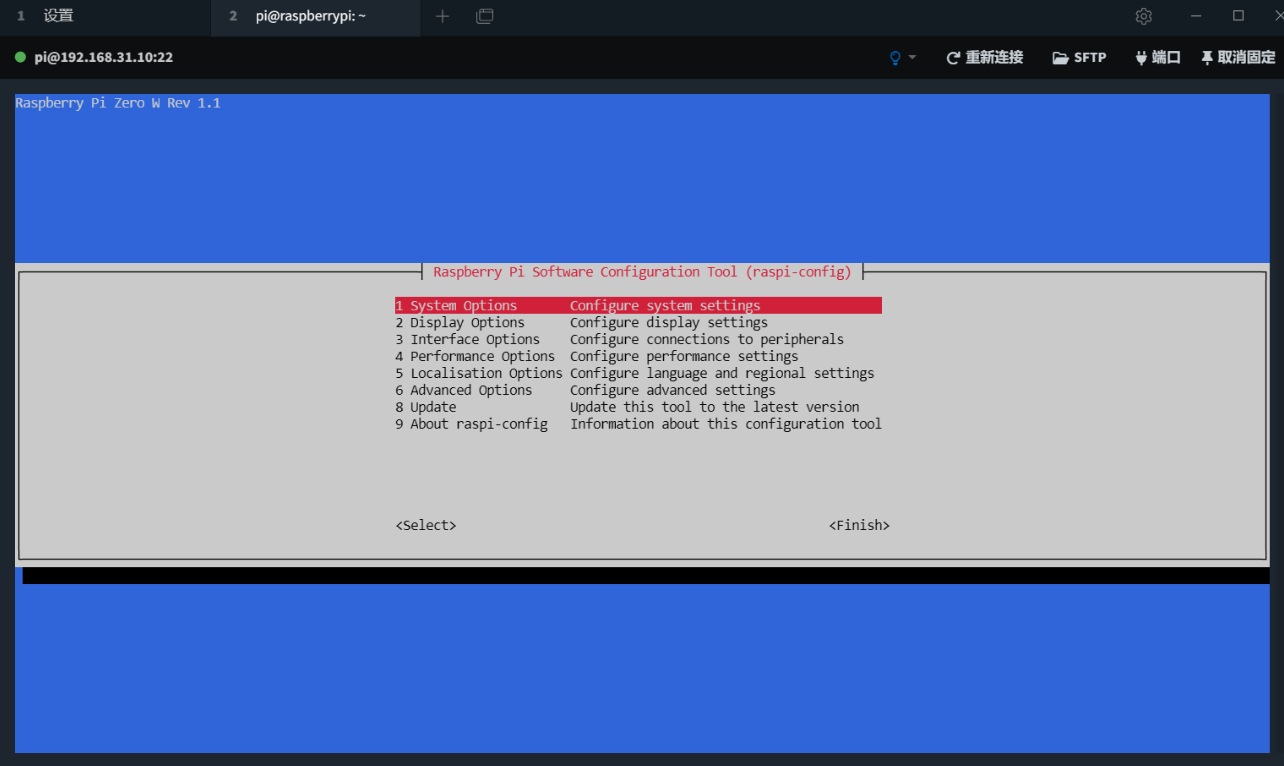1284x766 pixels.
Task: Click the green connection status dot
Action: (x=20, y=57)
